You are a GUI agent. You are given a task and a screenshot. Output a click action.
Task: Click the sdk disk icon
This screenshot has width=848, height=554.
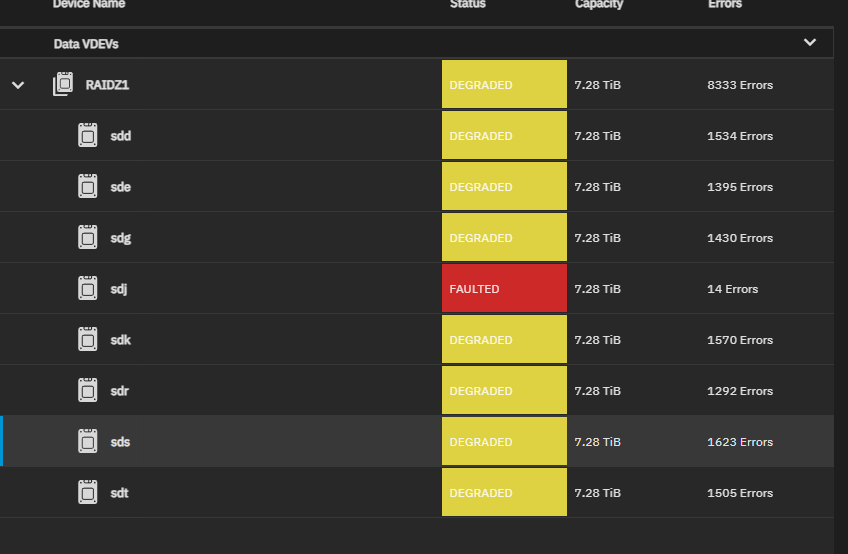88,340
